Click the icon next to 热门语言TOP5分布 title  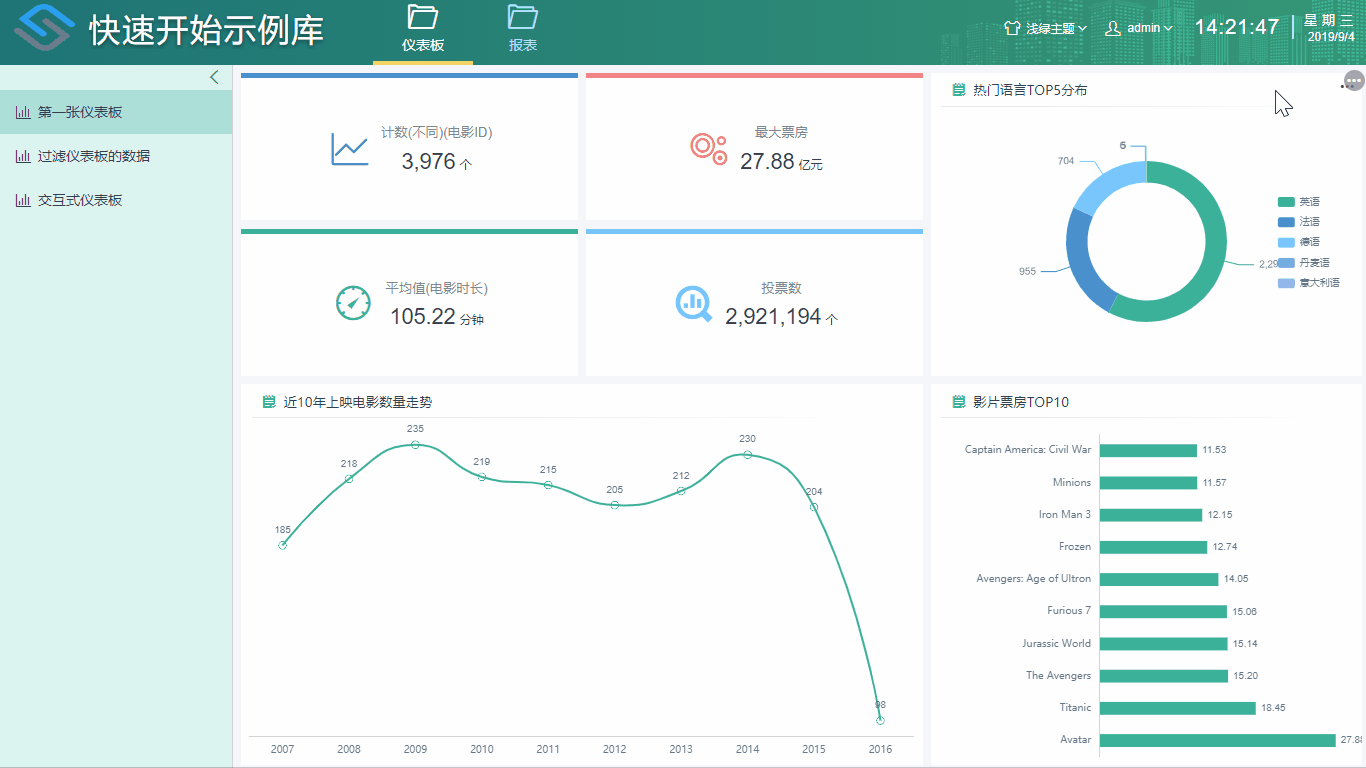[959, 90]
